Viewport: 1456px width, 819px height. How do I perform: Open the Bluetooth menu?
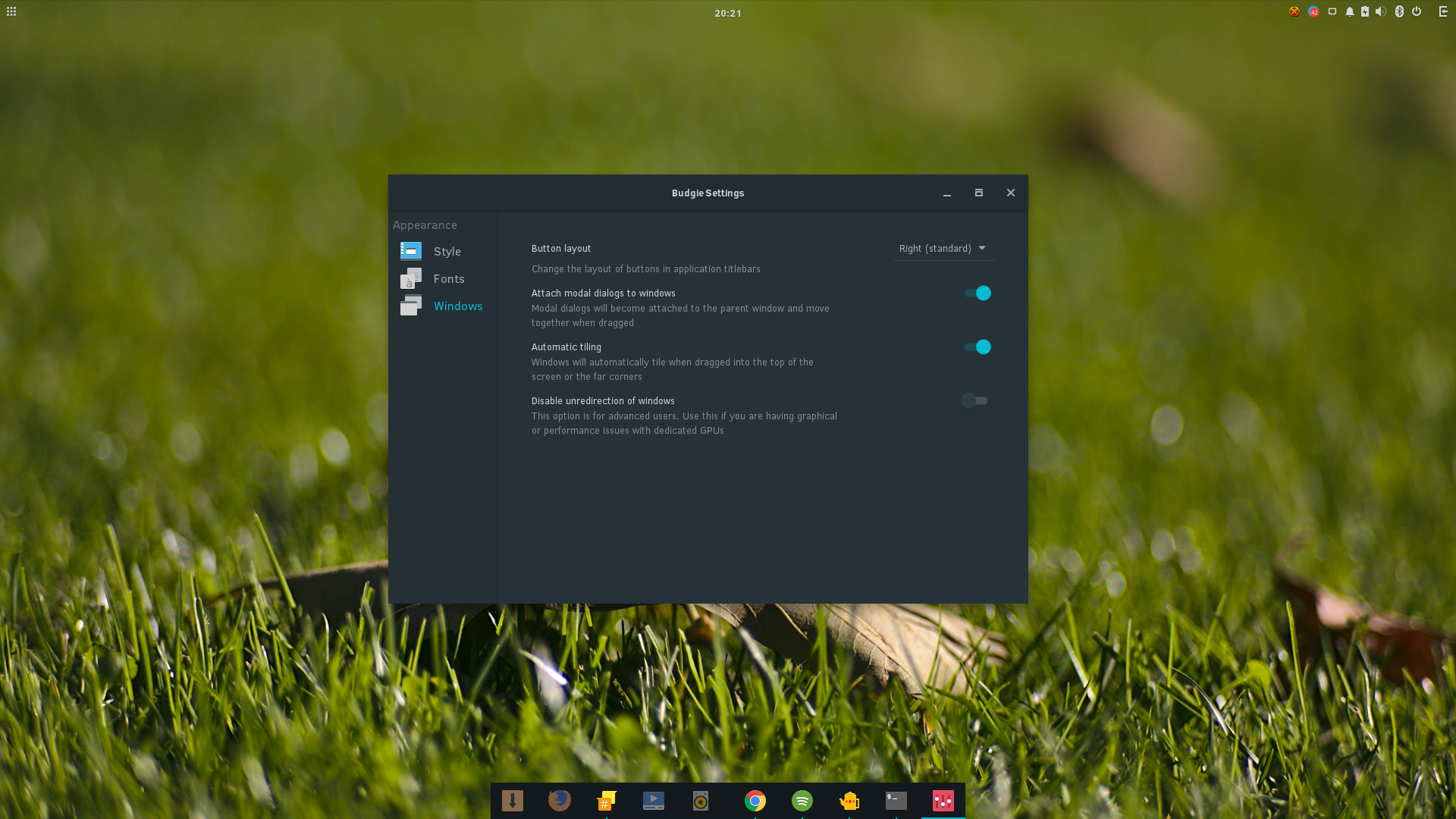1400,11
